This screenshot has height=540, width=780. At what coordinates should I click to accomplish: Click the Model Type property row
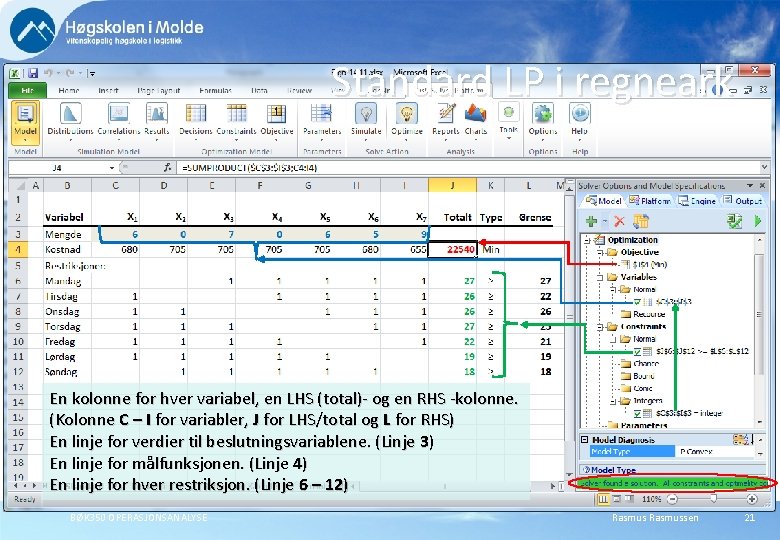pyautogui.click(x=671, y=451)
